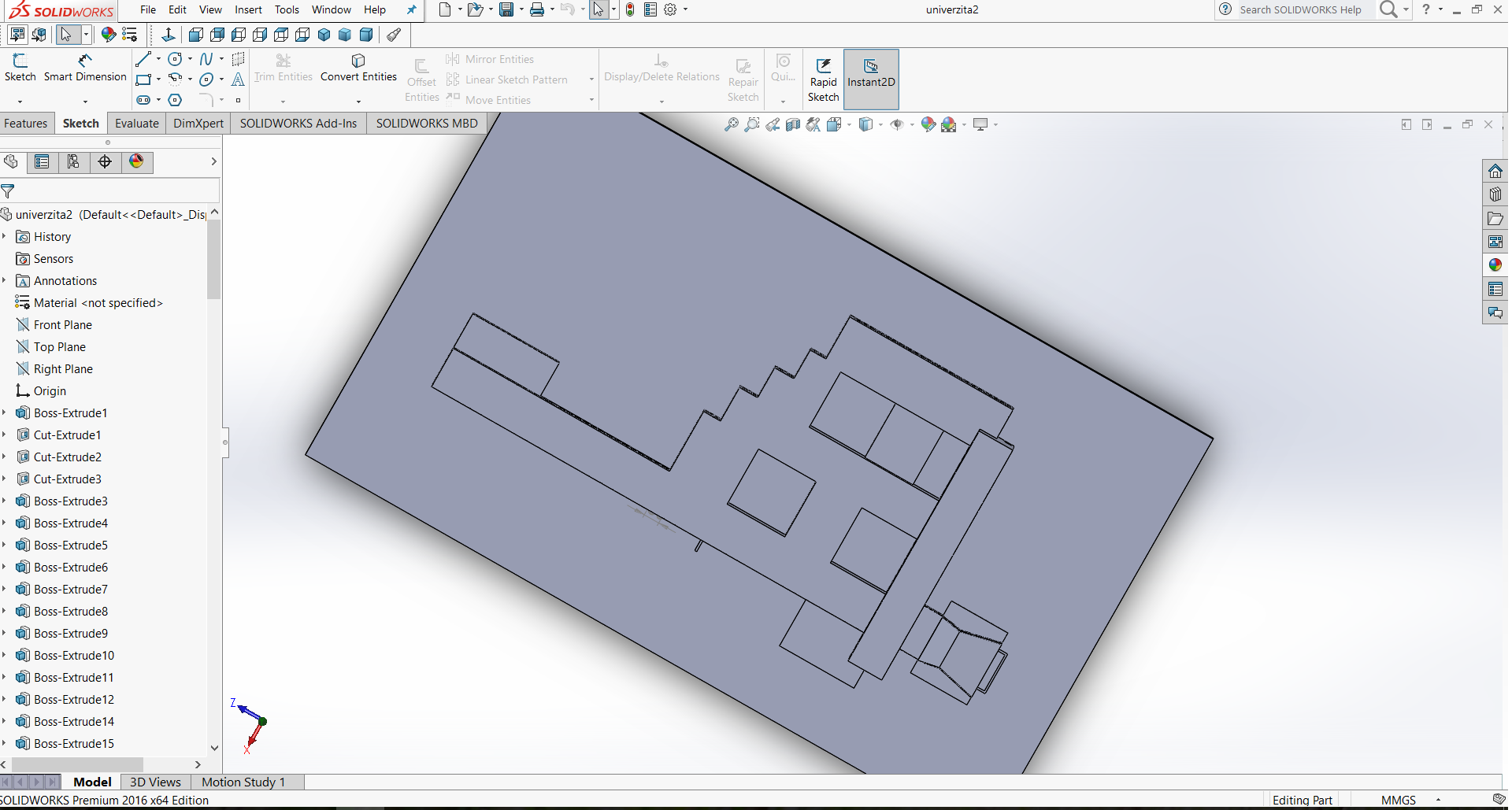Switch to the Features tab
This screenshot has height=810, width=1512.
pos(26,123)
